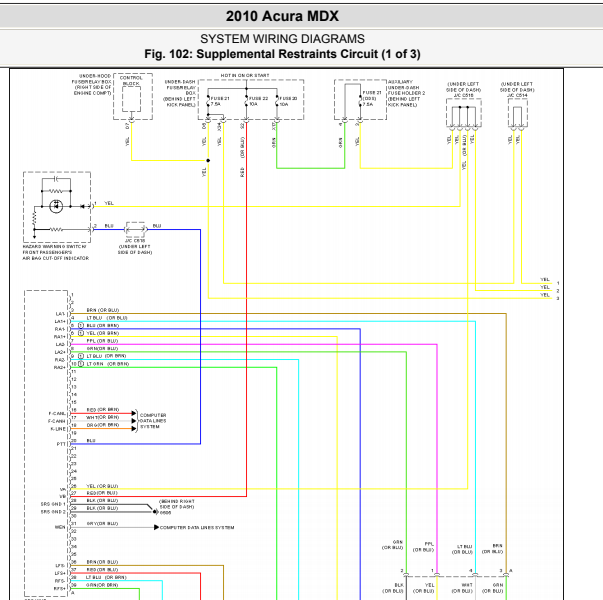Click the "LT BLU (OR BLU)" label at pin 4
The image size is (603, 600).
pos(107,318)
